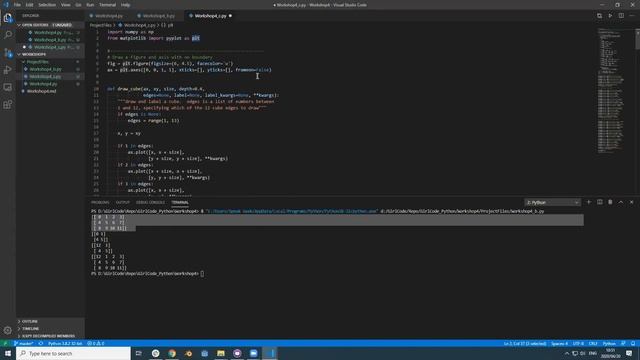
Task: Open the Go menu
Action: tap(78, 5)
